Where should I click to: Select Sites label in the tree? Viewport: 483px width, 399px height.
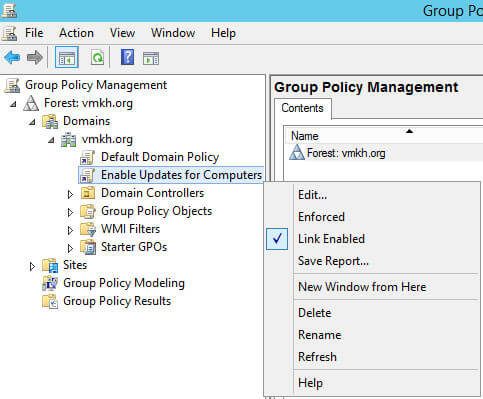(75, 265)
